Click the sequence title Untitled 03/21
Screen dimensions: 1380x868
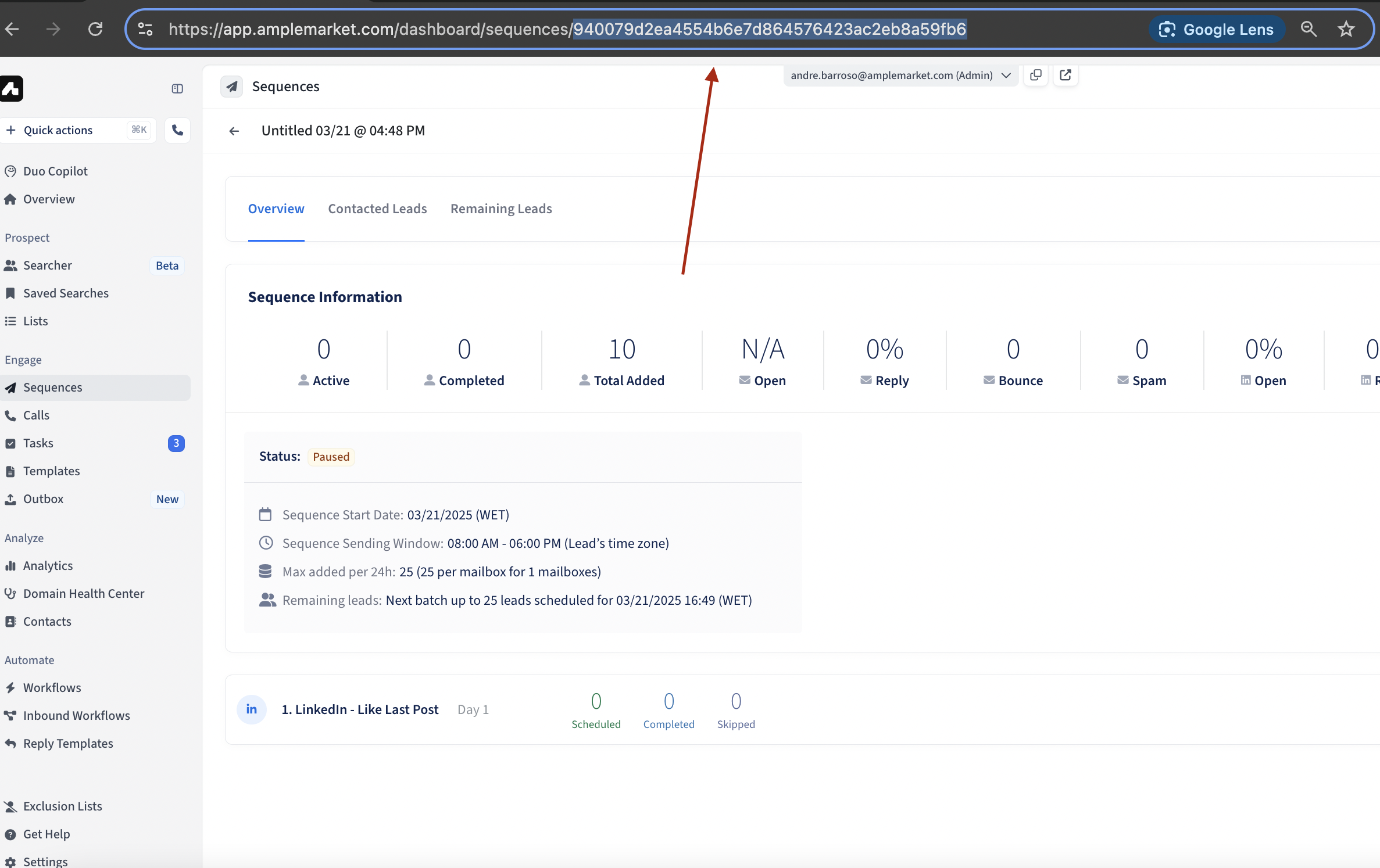coord(343,131)
